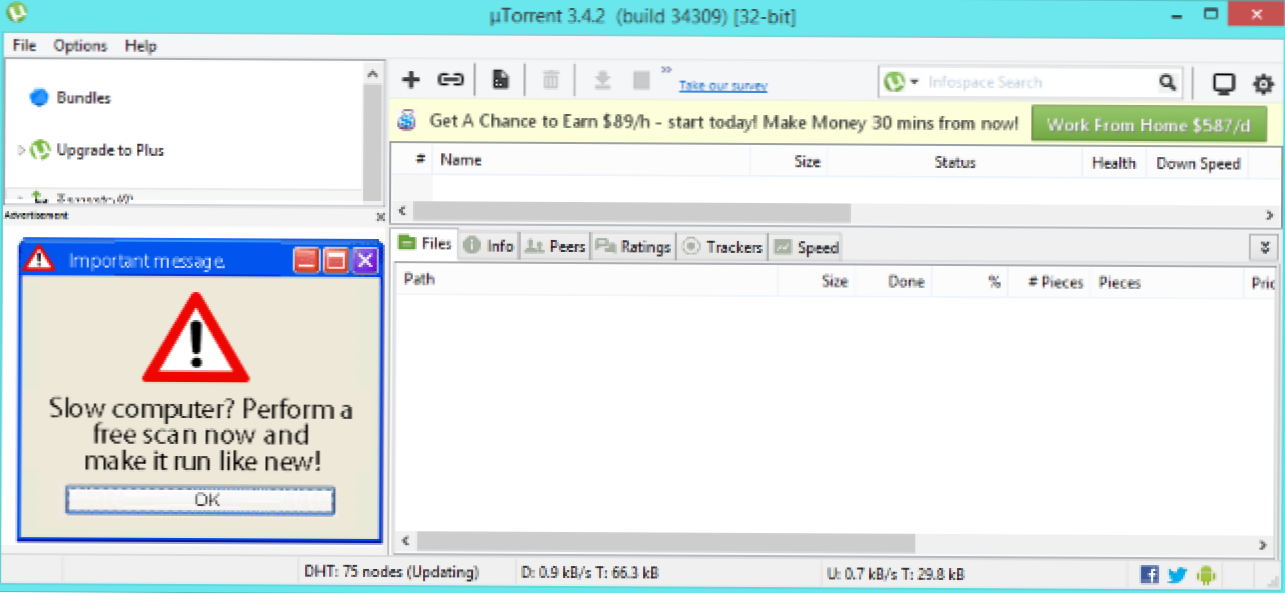Collapse detail pane with double-chevron button

[x=1263, y=248]
